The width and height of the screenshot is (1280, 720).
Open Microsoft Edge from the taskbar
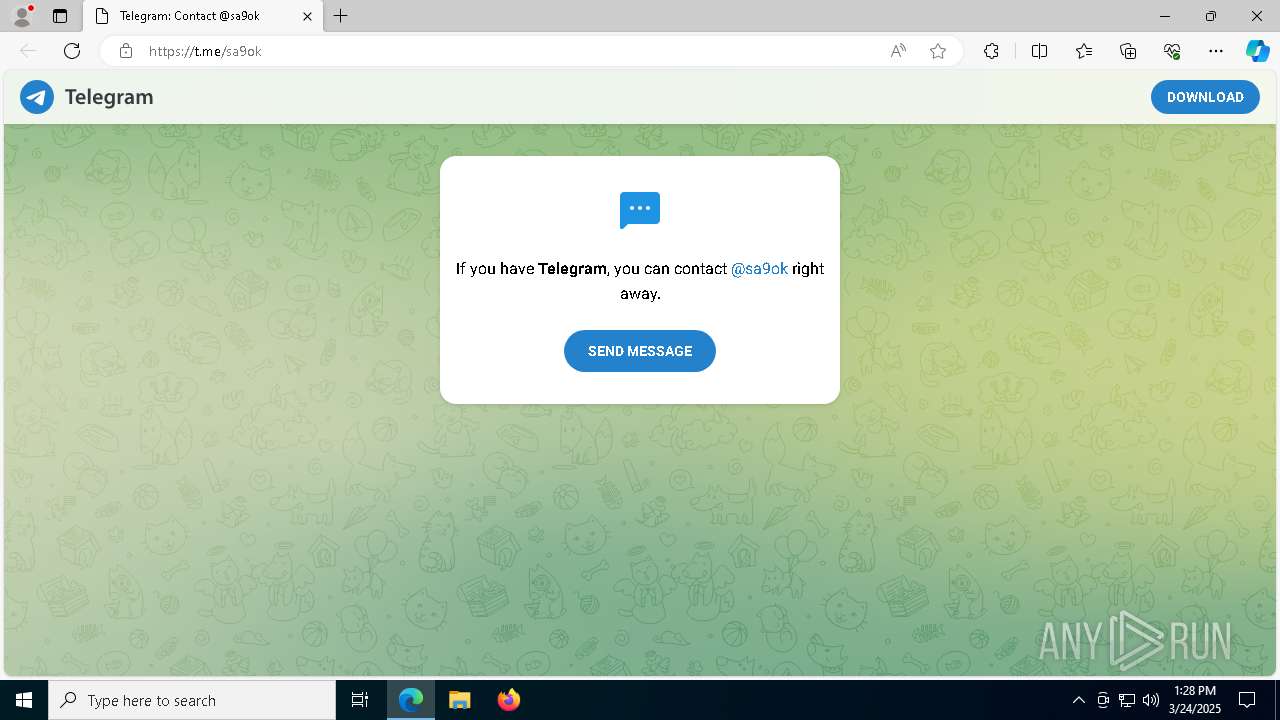tap(411, 700)
